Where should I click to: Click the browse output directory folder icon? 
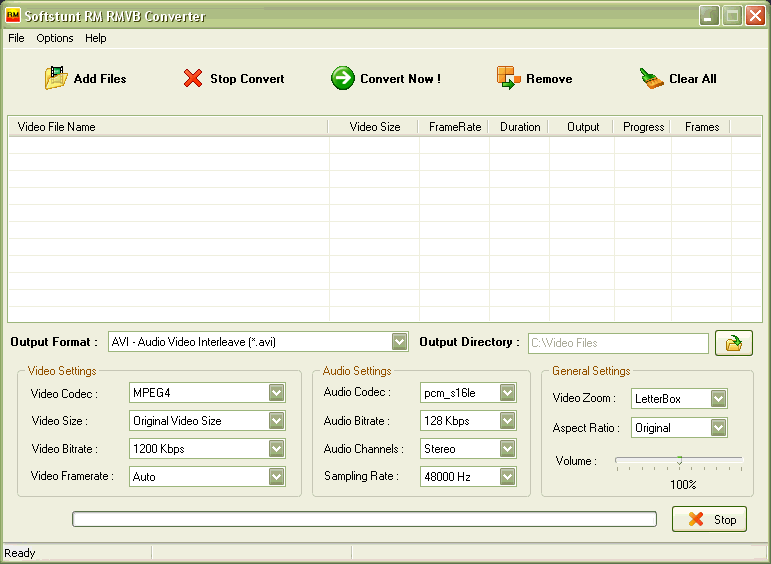[734, 343]
